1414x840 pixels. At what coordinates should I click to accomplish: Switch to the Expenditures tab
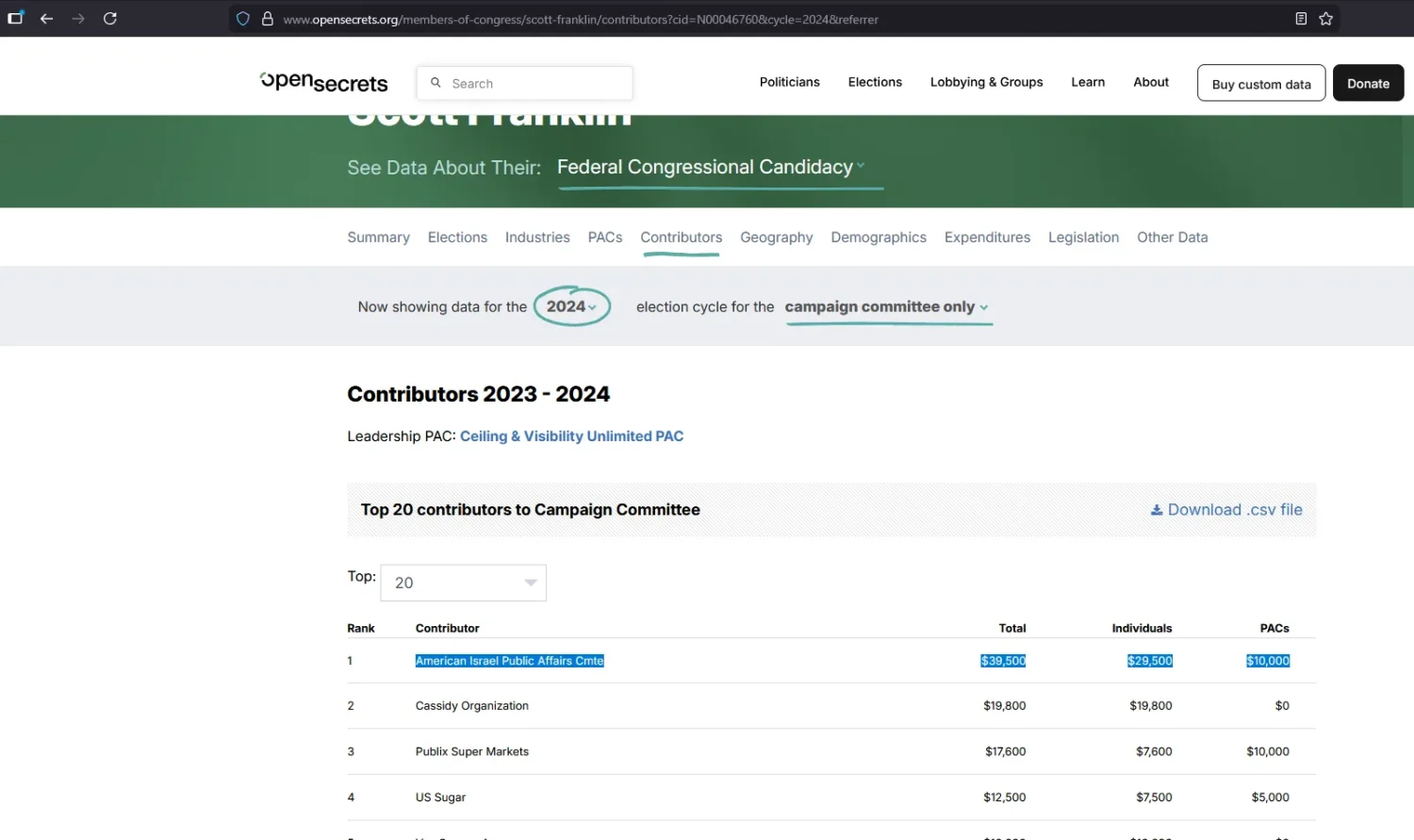tap(987, 238)
